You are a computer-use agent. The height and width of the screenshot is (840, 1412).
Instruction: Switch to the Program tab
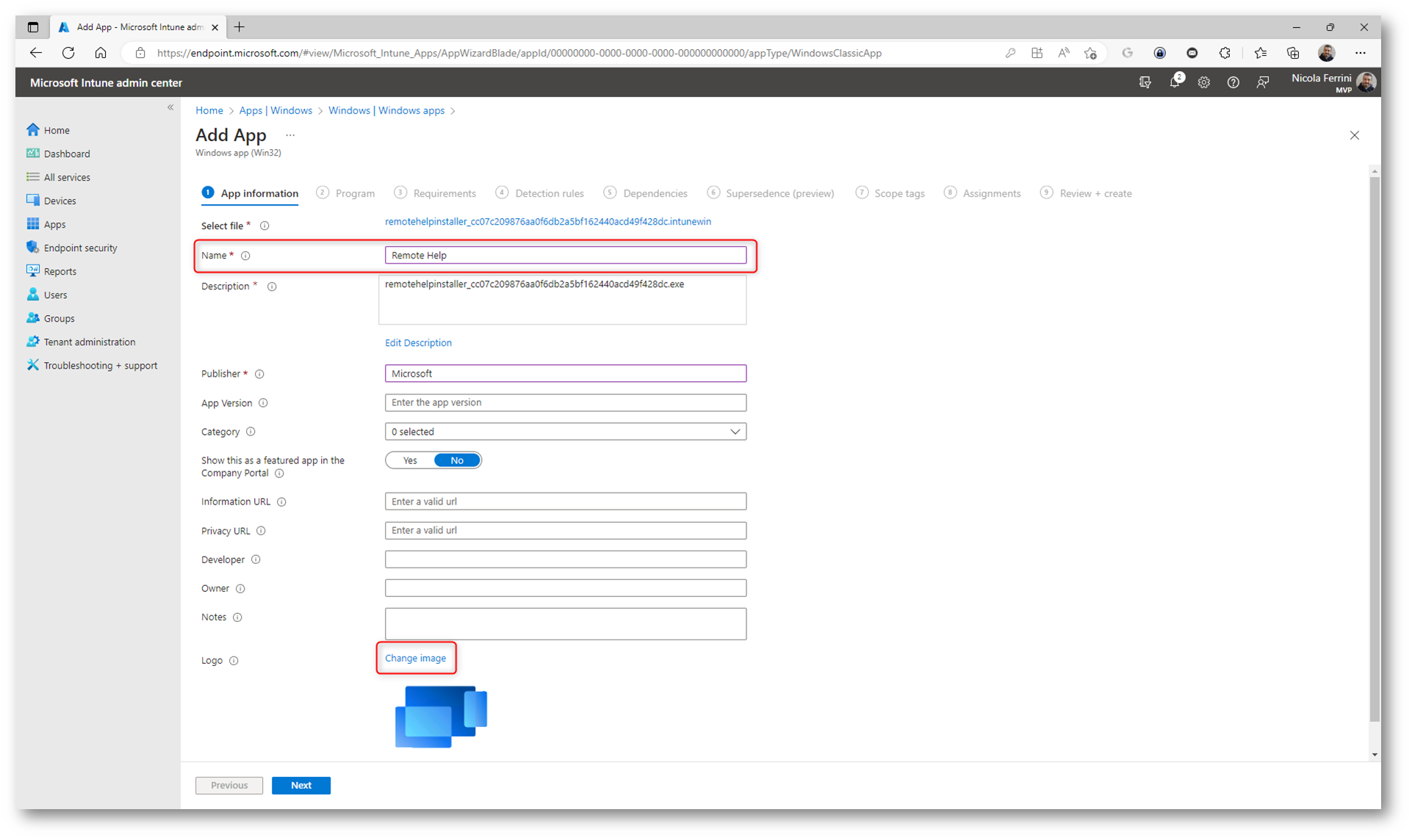pos(354,194)
